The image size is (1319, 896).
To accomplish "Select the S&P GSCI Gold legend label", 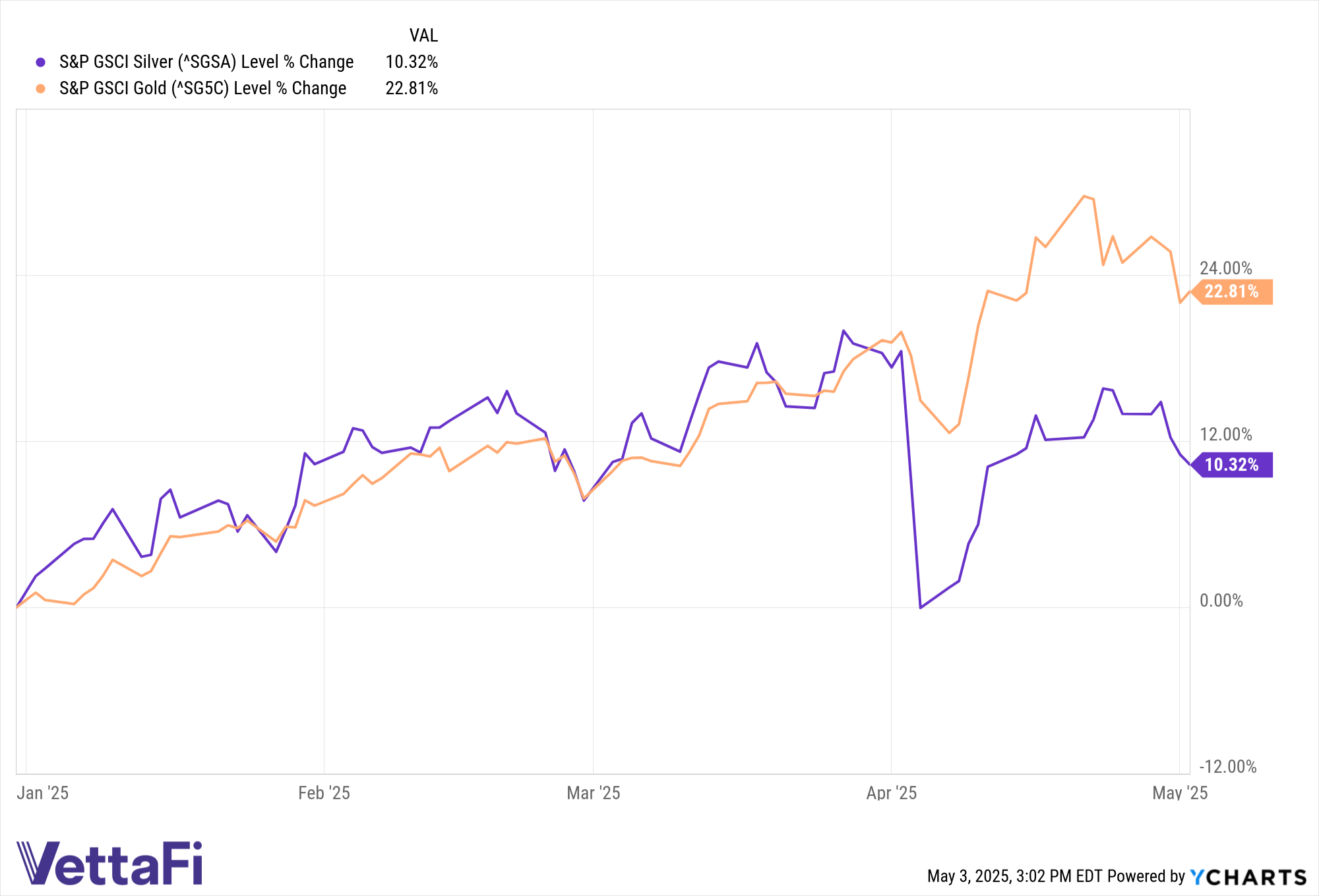I will [202, 88].
